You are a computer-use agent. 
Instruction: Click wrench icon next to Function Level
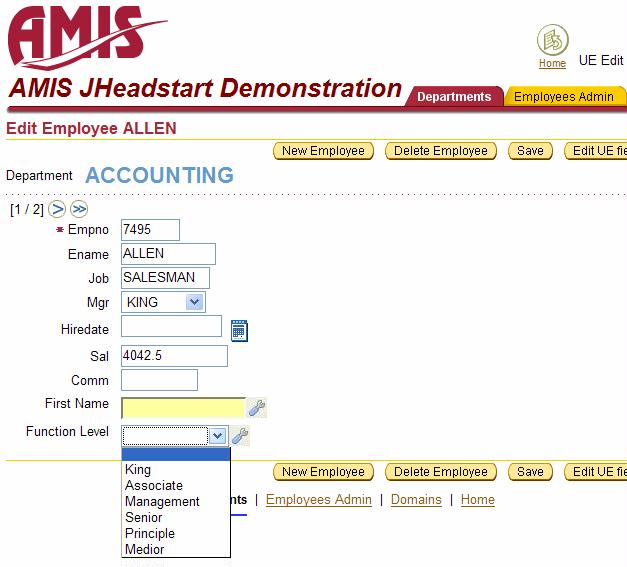240,435
